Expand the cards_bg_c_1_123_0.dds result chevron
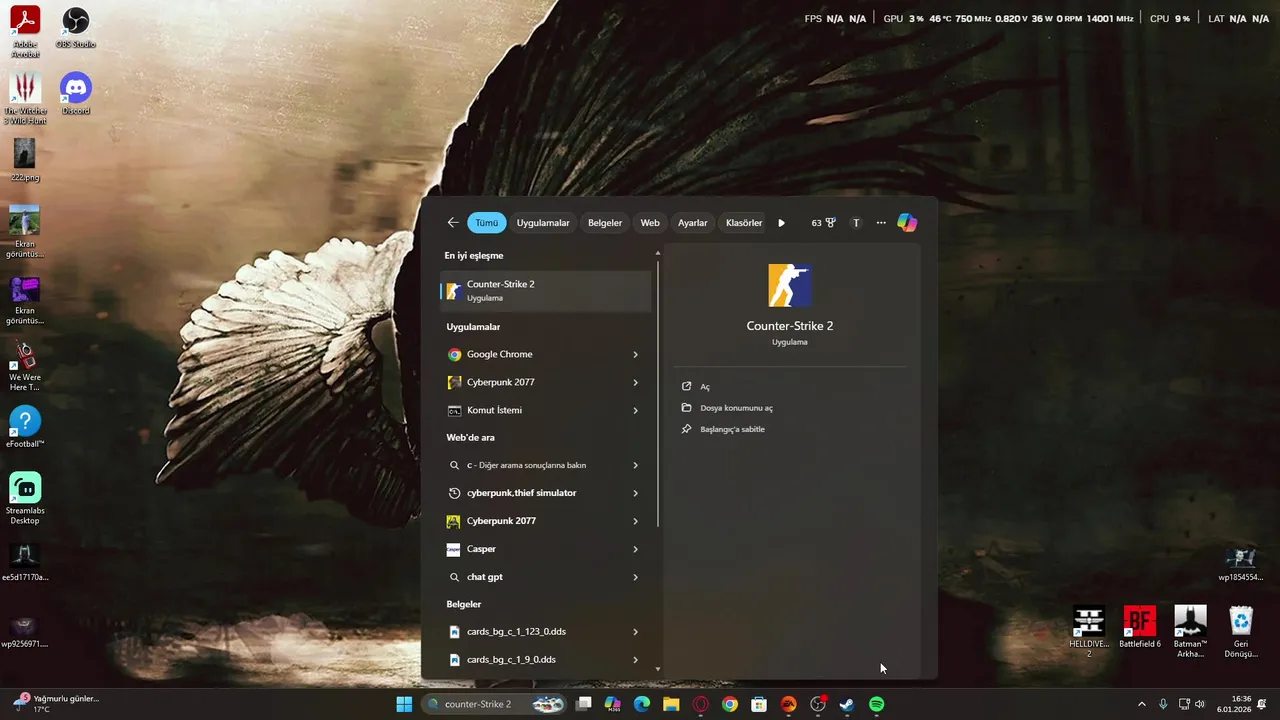Viewport: 1280px width, 720px height. click(x=635, y=632)
